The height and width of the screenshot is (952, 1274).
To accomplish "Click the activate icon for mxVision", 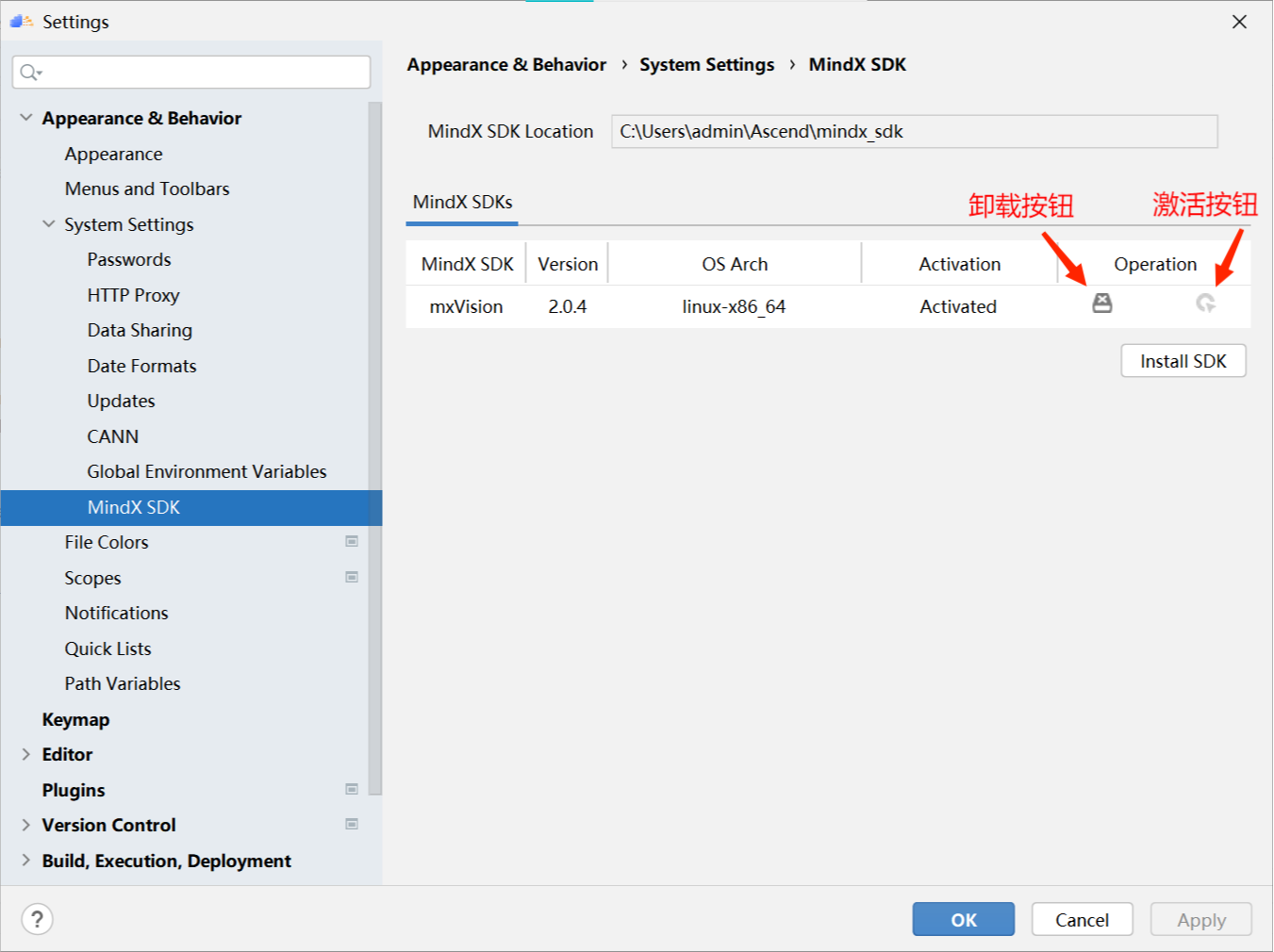I will click(1205, 304).
